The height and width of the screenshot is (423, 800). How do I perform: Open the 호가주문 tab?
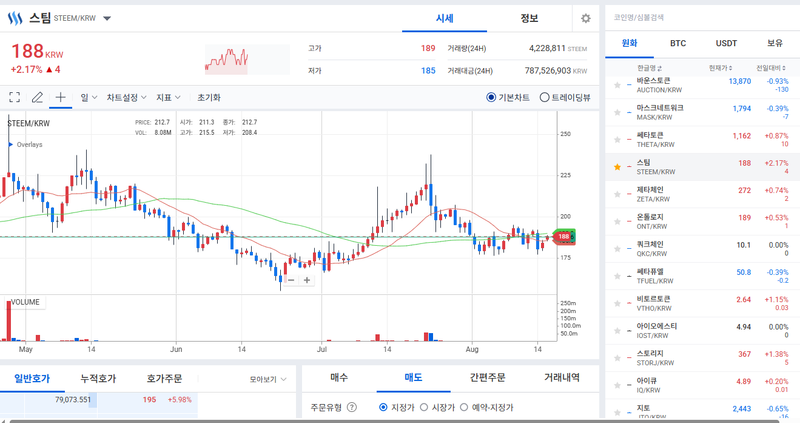(164, 379)
